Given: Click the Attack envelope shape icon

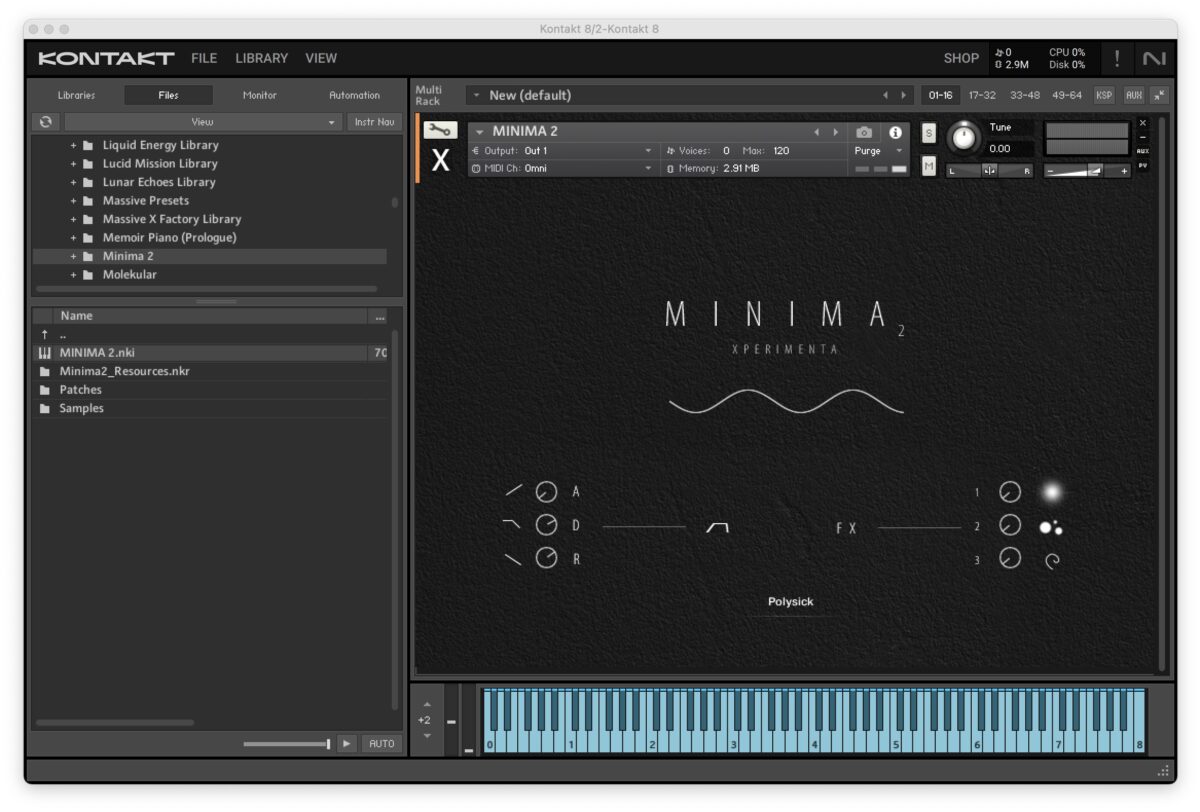Looking at the screenshot, I should 513,491.
